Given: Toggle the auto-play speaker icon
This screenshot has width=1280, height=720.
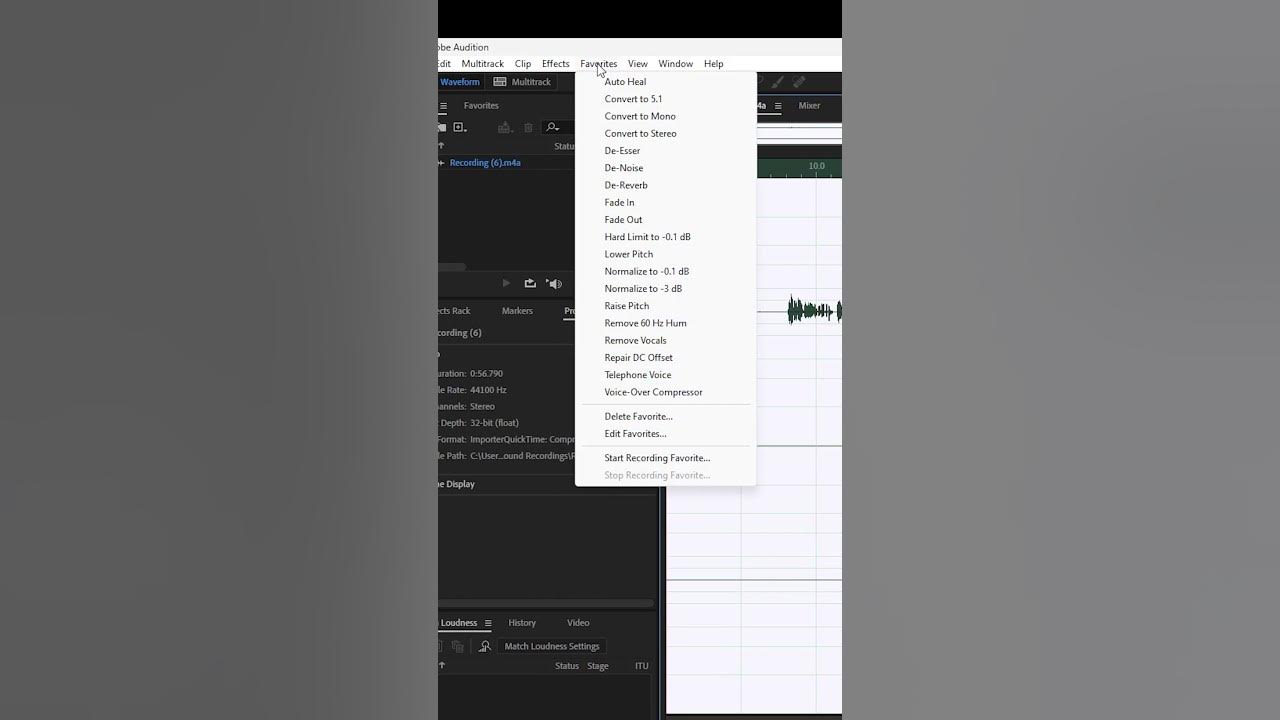Looking at the screenshot, I should (554, 283).
